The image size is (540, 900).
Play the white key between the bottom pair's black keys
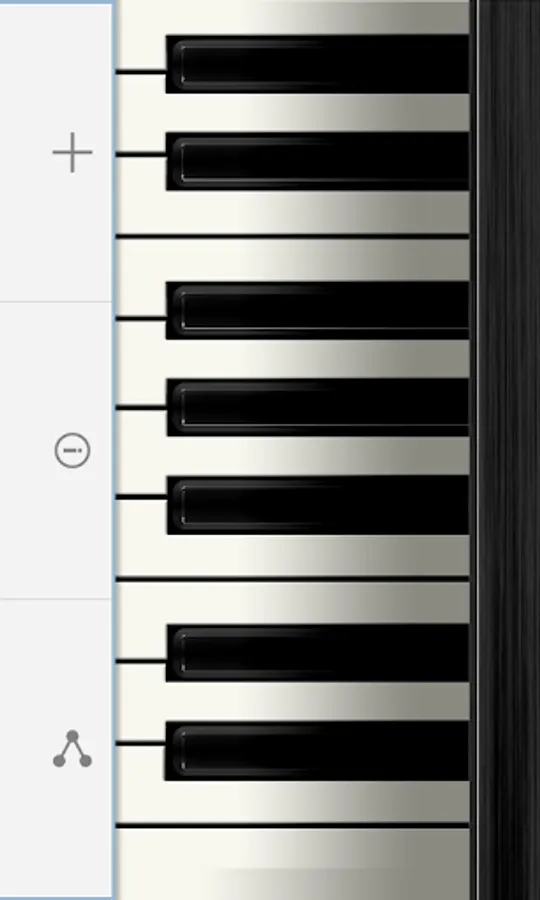[293, 702]
